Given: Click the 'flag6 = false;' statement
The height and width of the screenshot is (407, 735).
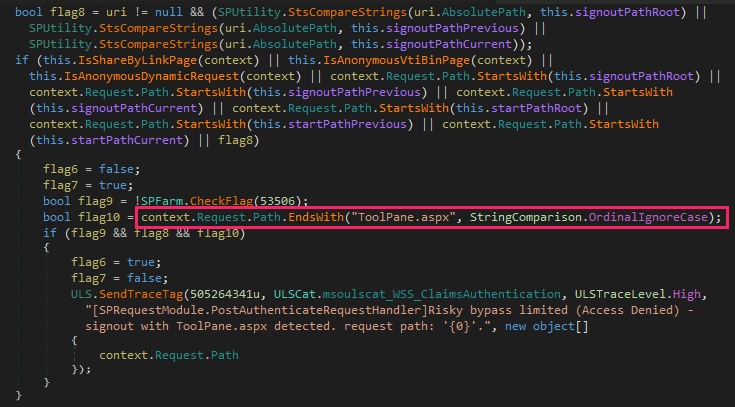Looking at the screenshot, I should tap(91, 170).
